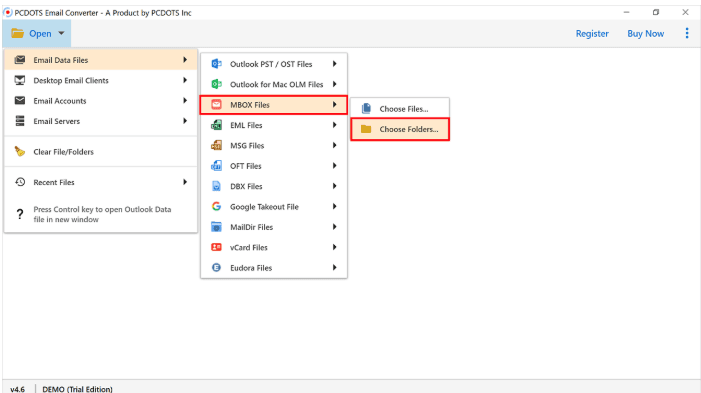The height and width of the screenshot is (393, 701).
Task: Select Email Accounts menu entry
Action: click(101, 101)
